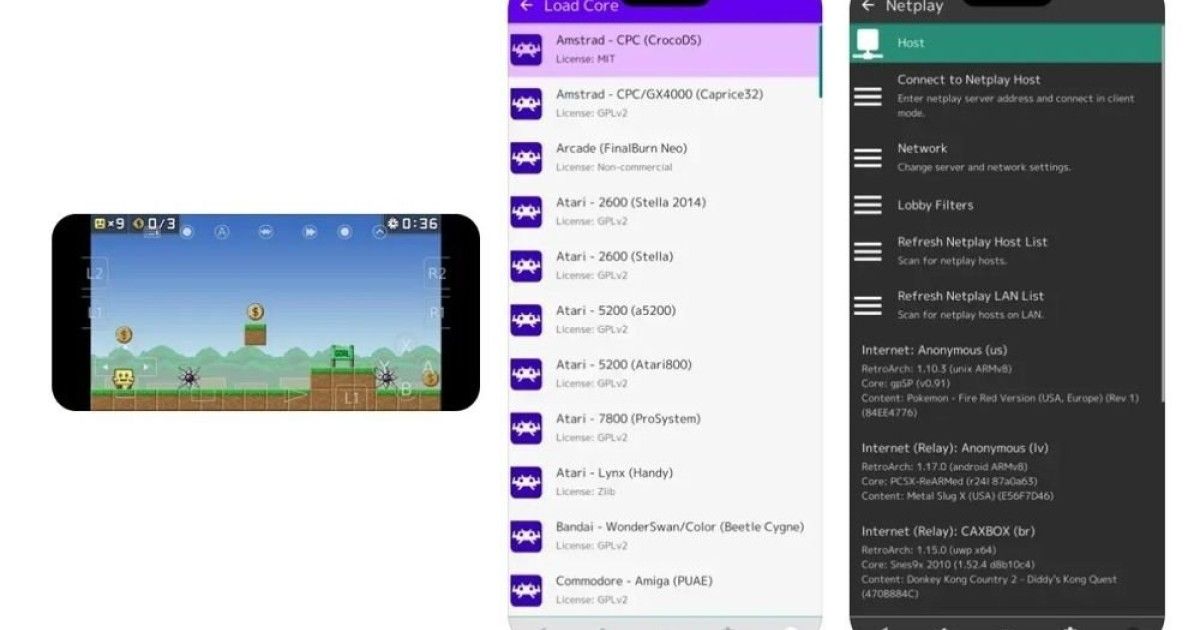Image resolution: width=1200 pixels, height=630 pixels.
Task: Click the Atari Lynx (Handy) core icon
Action: pyautogui.click(x=526, y=481)
